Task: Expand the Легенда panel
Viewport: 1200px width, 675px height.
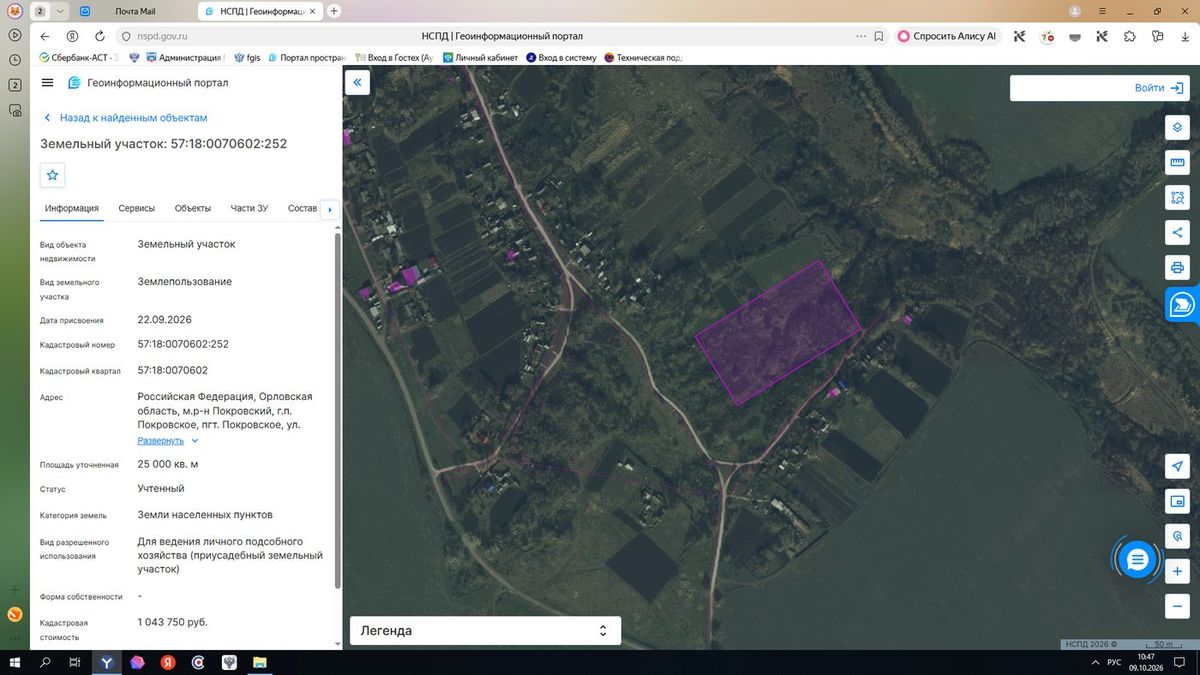Action: 485,631
